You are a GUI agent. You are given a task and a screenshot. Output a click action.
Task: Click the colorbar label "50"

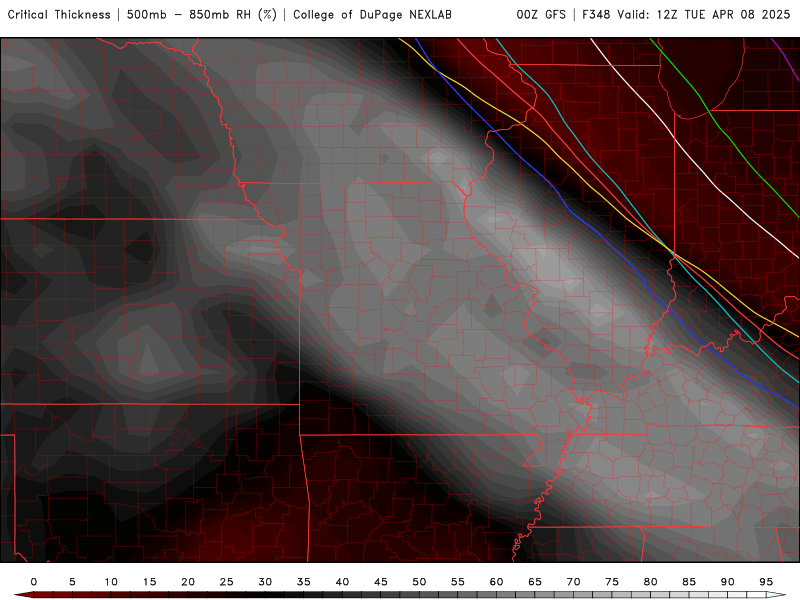tap(419, 582)
